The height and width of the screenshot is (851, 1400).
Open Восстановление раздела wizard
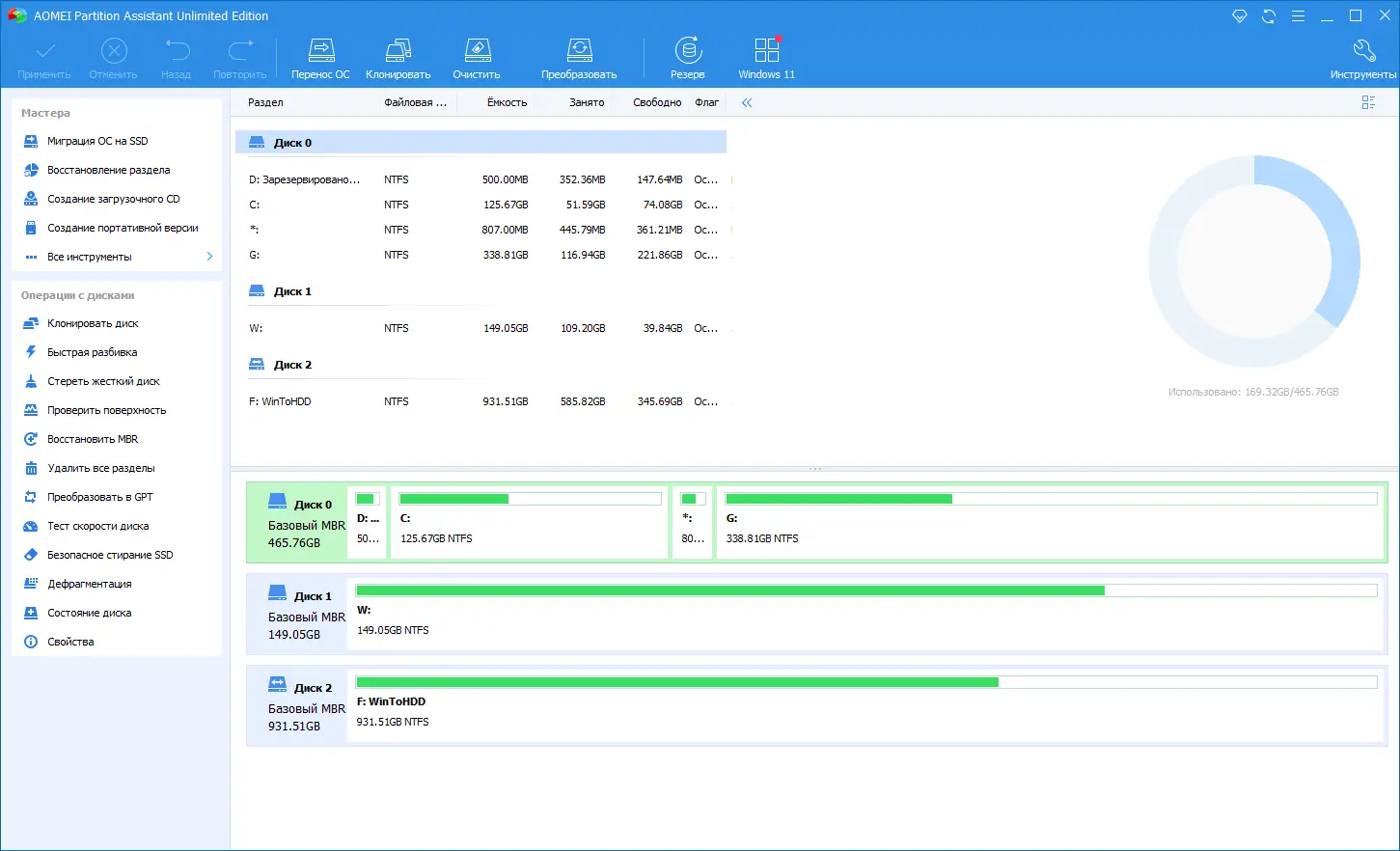pos(108,170)
